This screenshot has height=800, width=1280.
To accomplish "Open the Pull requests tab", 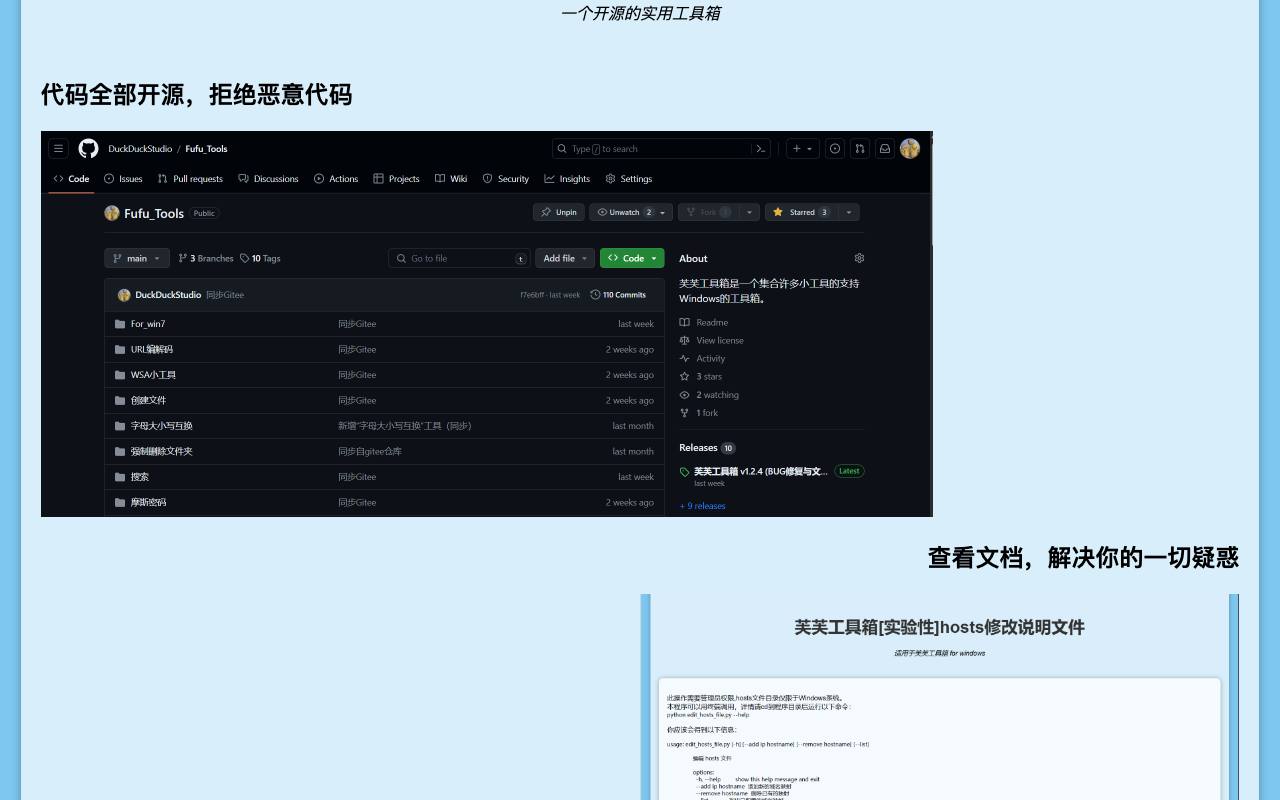I will [x=190, y=179].
